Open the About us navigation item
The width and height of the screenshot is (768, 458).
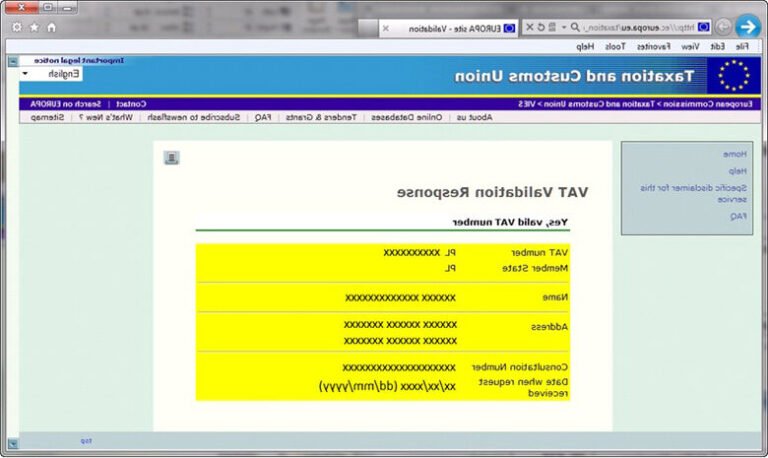click(x=475, y=117)
